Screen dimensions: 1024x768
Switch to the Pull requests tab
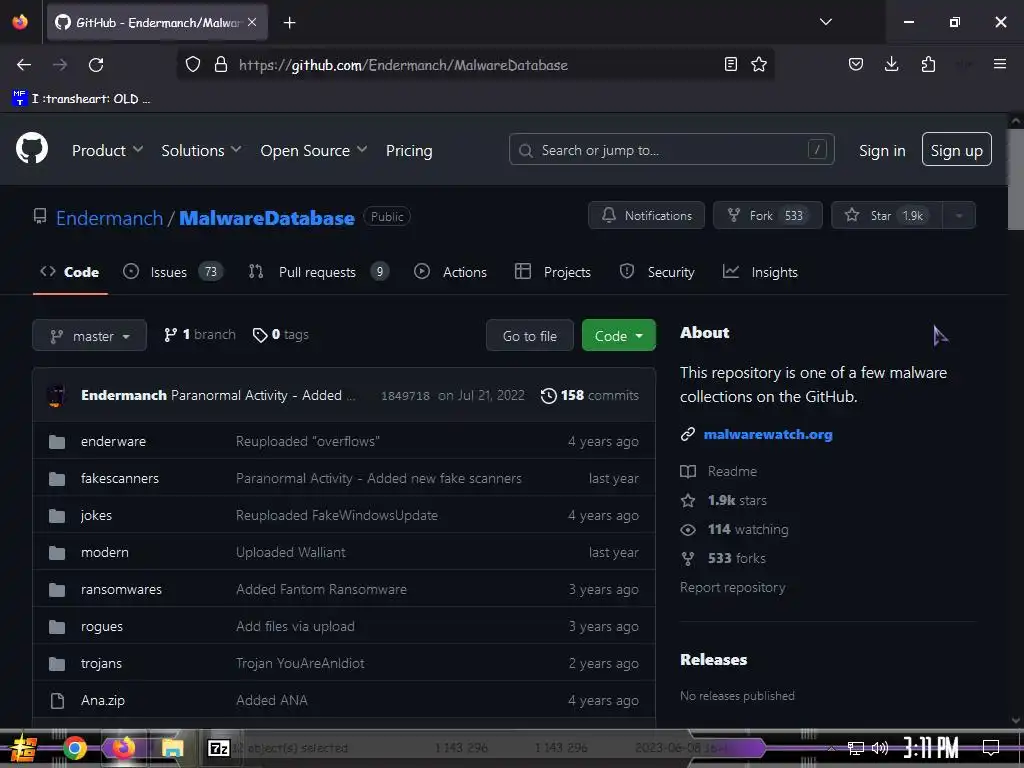coord(319,272)
